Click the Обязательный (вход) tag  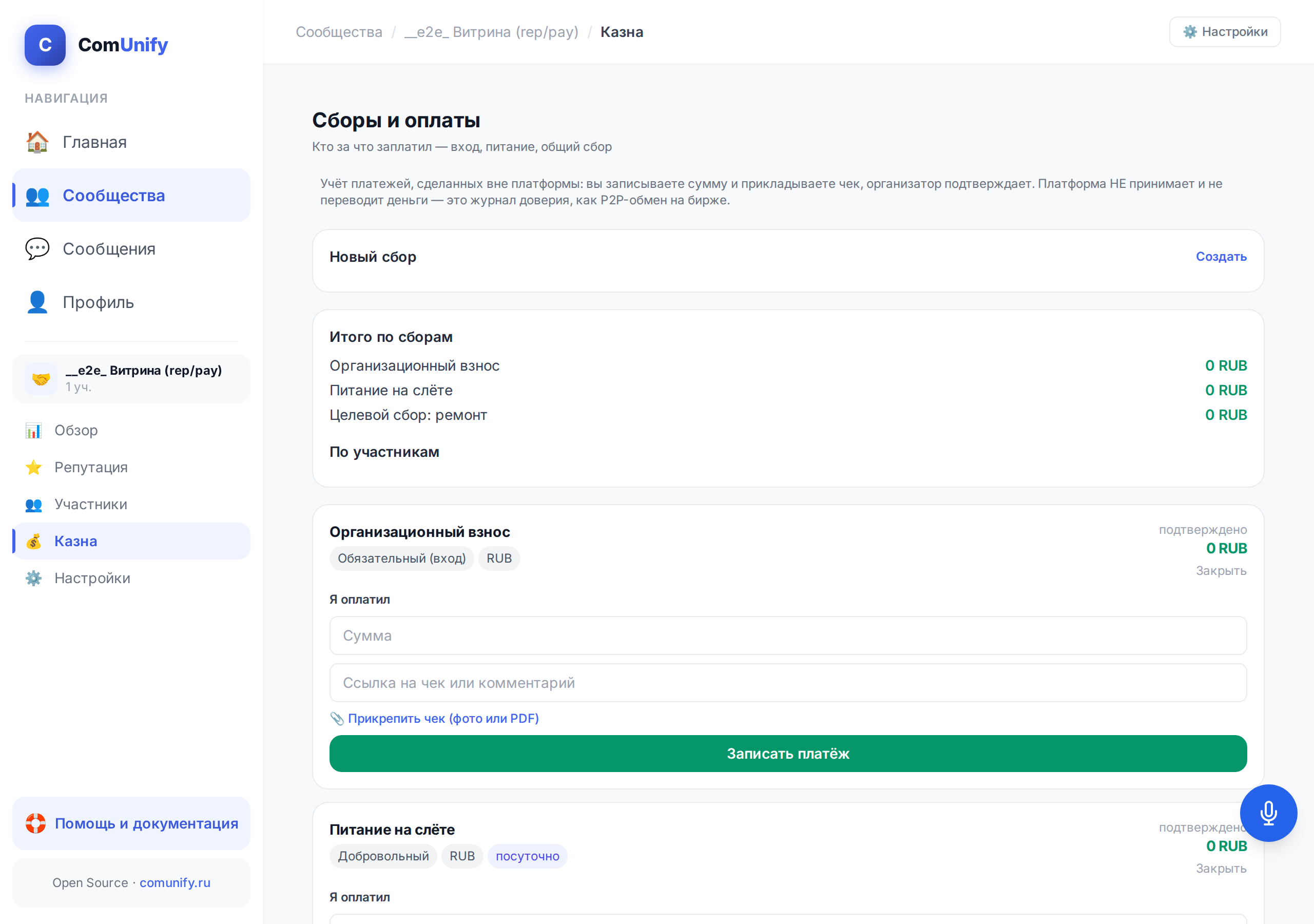click(402, 558)
